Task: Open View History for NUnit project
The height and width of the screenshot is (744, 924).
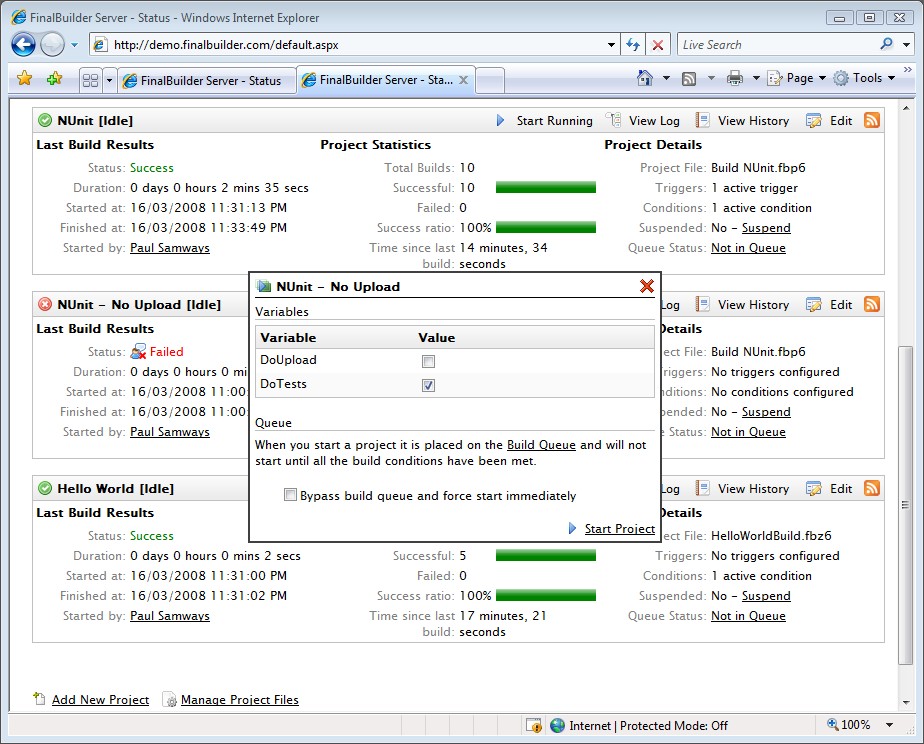Action: coord(742,121)
